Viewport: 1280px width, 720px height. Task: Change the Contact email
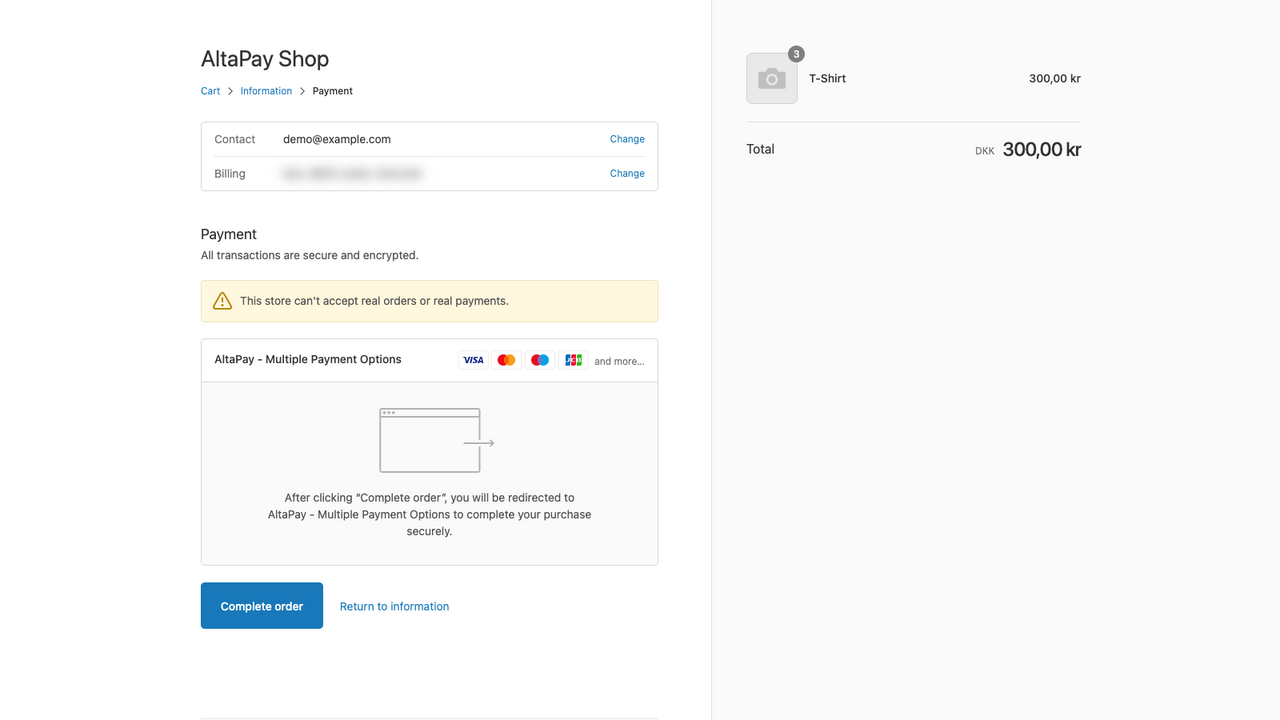click(x=627, y=139)
